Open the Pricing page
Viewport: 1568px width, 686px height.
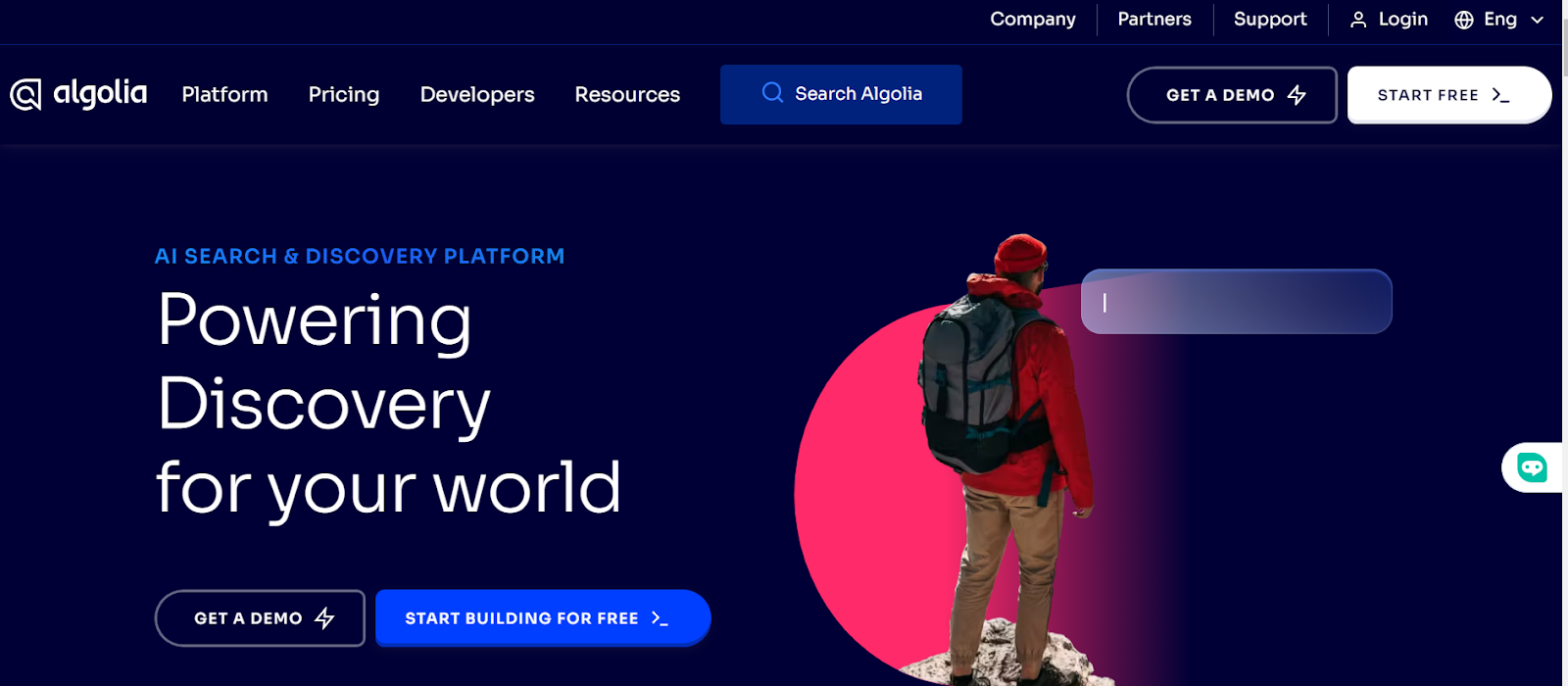(x=344, y=94)
